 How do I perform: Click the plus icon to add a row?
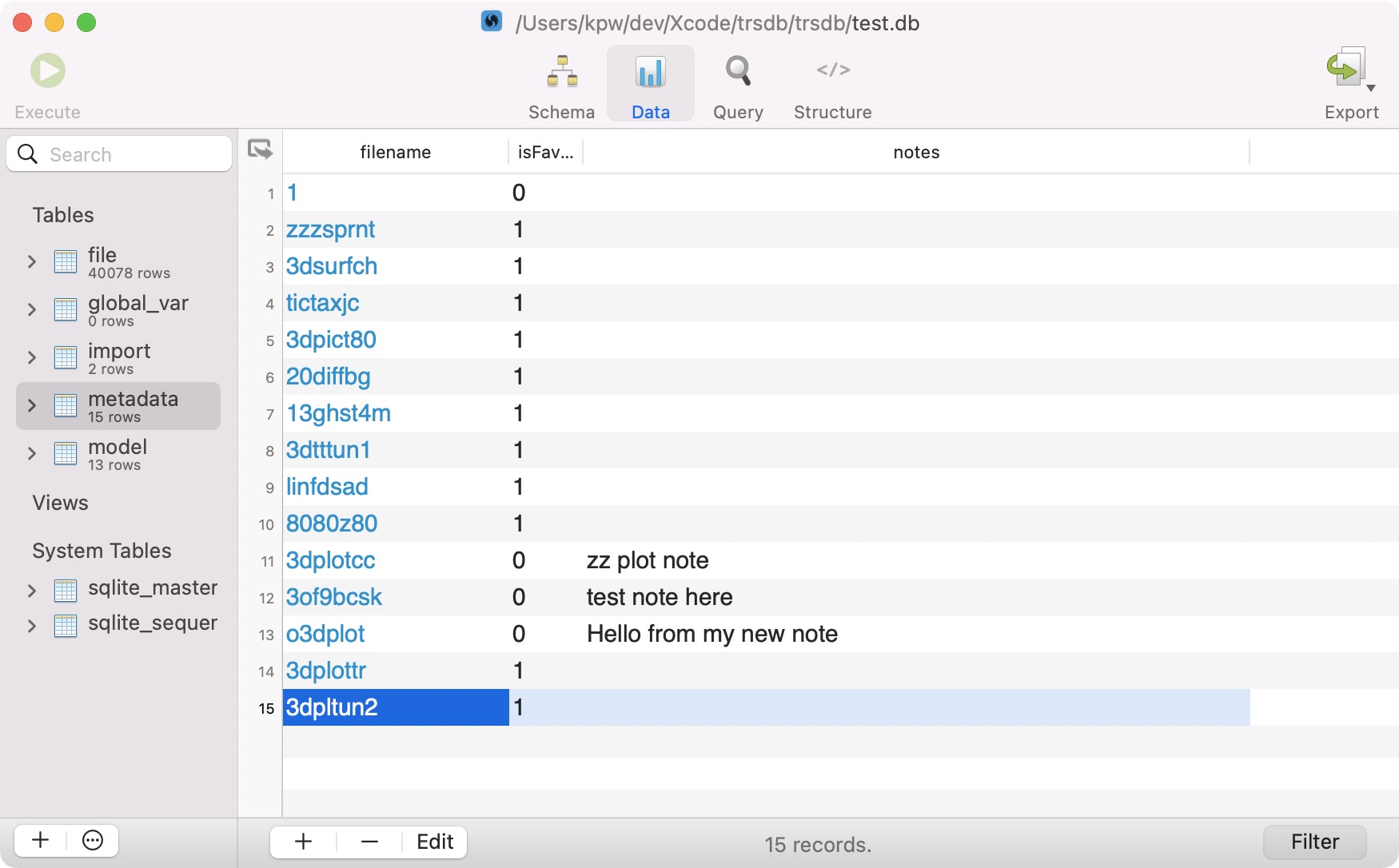coord(303,842)
